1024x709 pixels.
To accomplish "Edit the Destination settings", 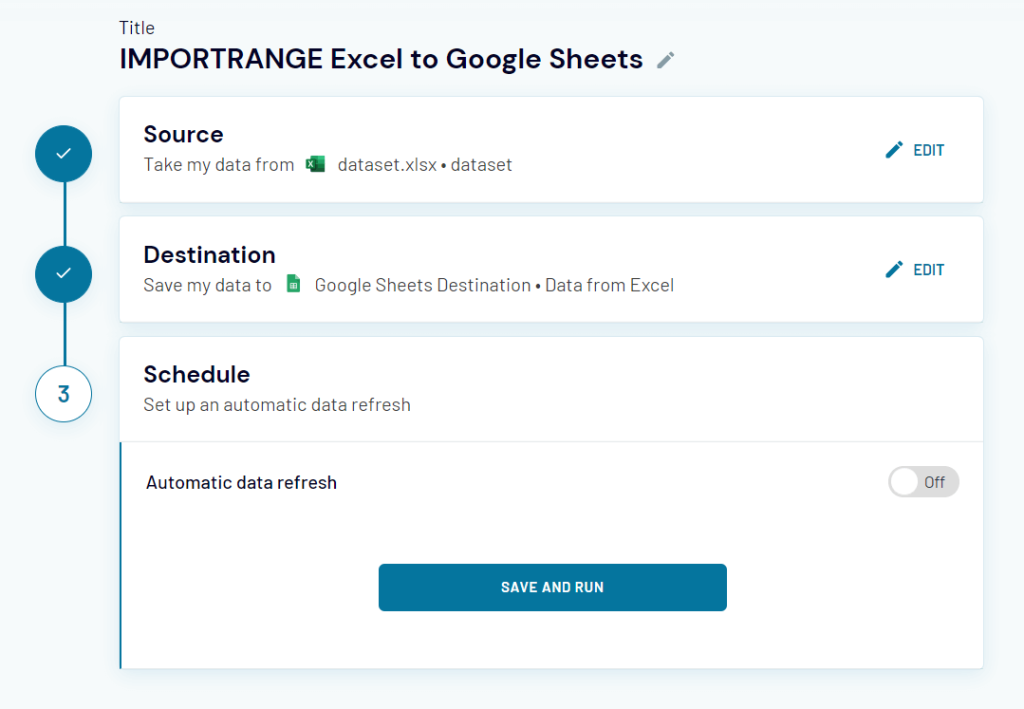I will tap(915, 270).
